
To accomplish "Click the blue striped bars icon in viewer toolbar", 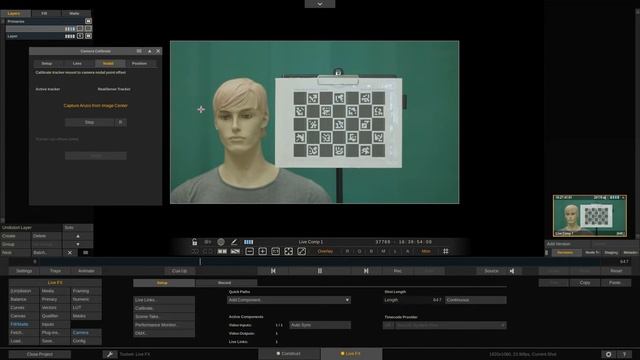I will (249, 242).
